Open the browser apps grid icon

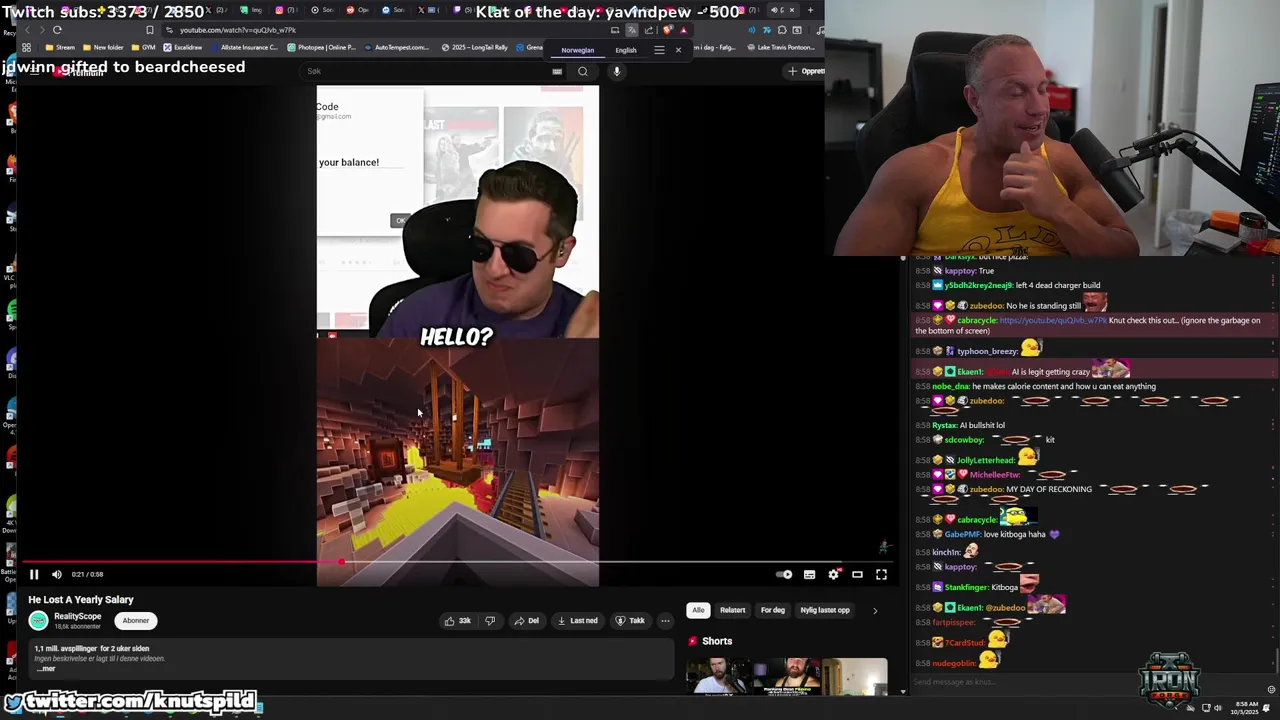pyautogui.click(x=26, y=47)
